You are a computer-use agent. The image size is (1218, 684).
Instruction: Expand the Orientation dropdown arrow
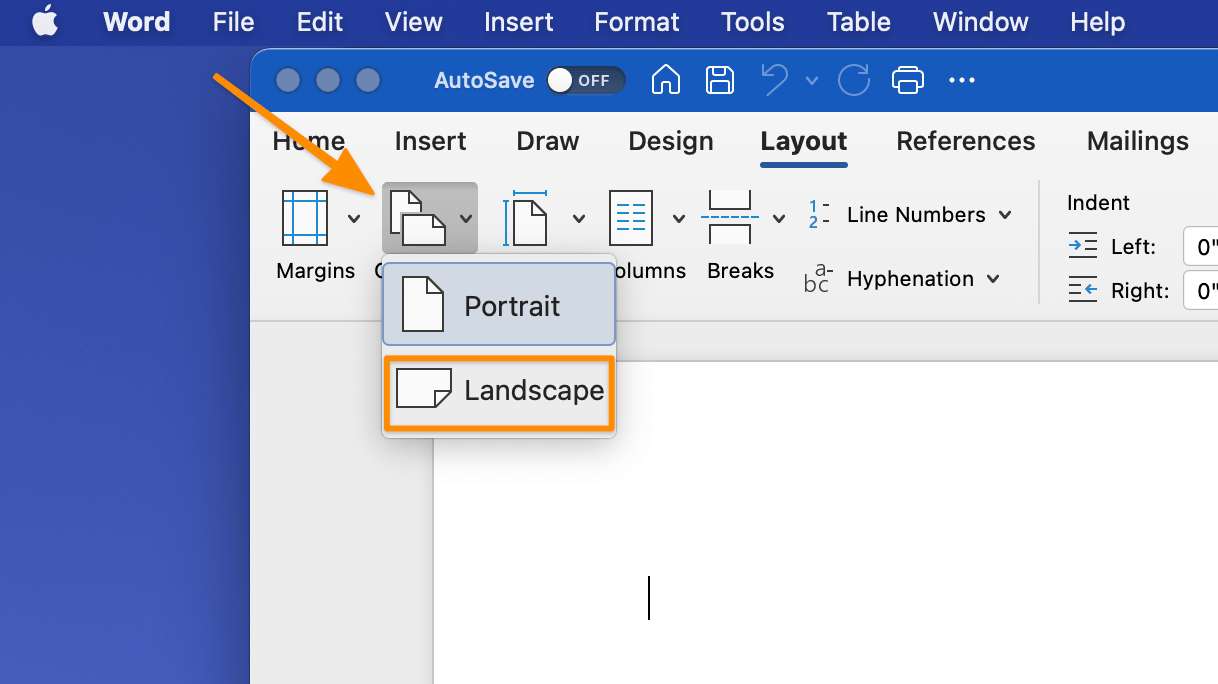click(465, 218)
